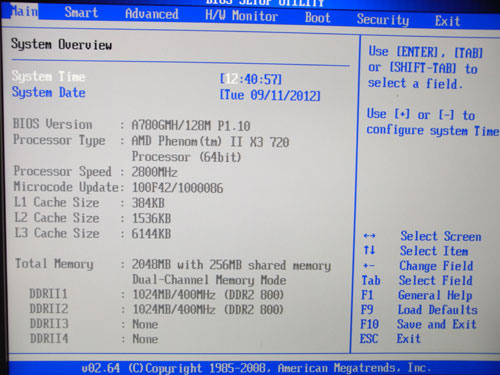This screenshot has width=500, height=375.
Task: Click the F9 key label
Action: coord(367,310)
